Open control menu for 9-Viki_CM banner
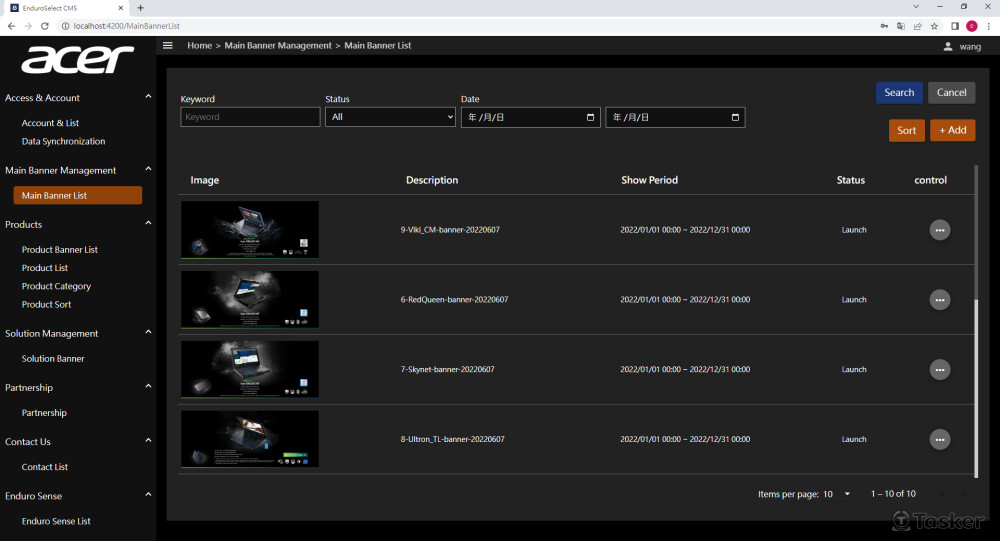This screenshot has height=541, width=1000. pyautogui.click(x=939, y=230)
